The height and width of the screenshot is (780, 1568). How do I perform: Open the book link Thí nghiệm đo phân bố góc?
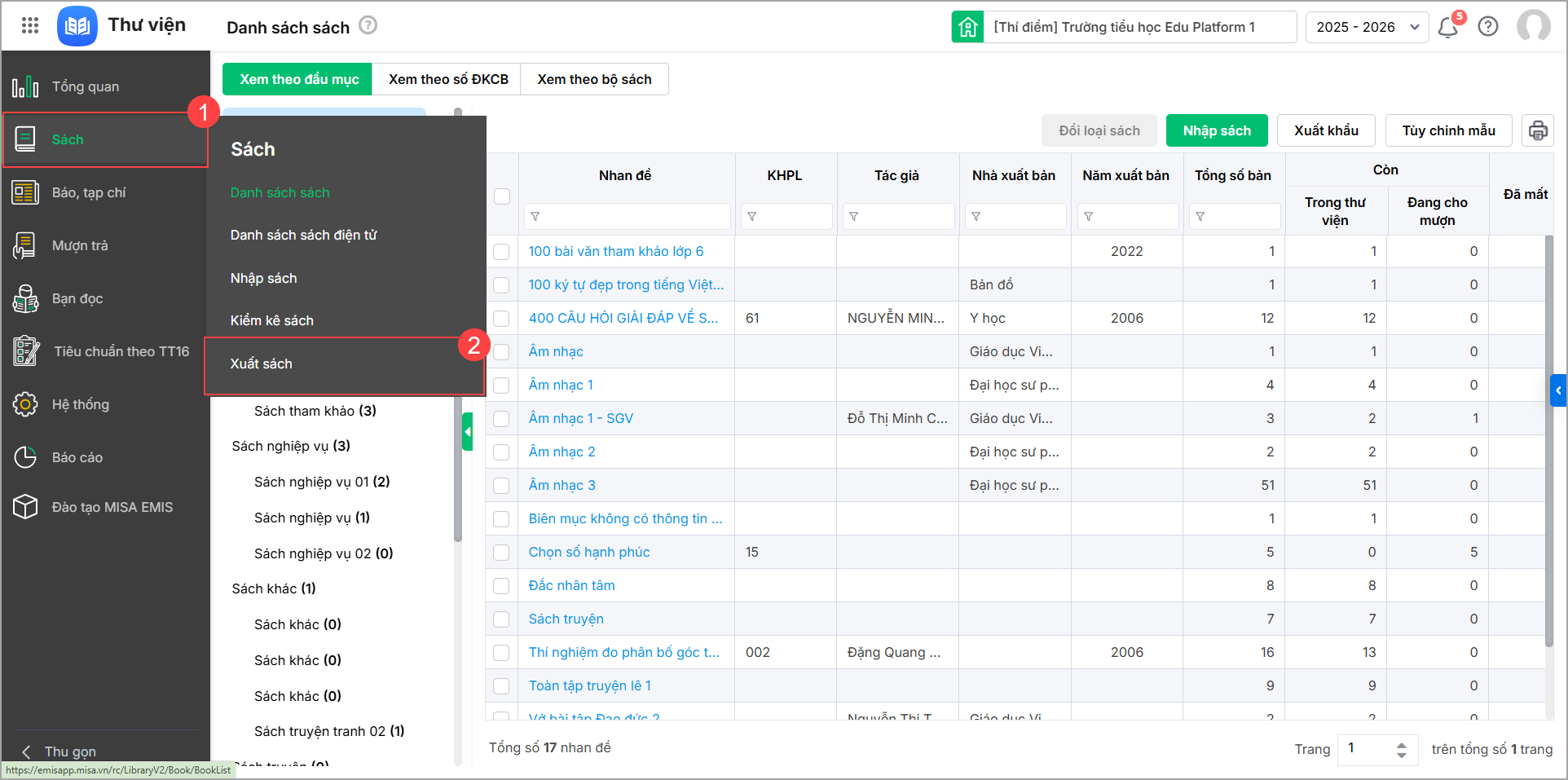(624, 653)
